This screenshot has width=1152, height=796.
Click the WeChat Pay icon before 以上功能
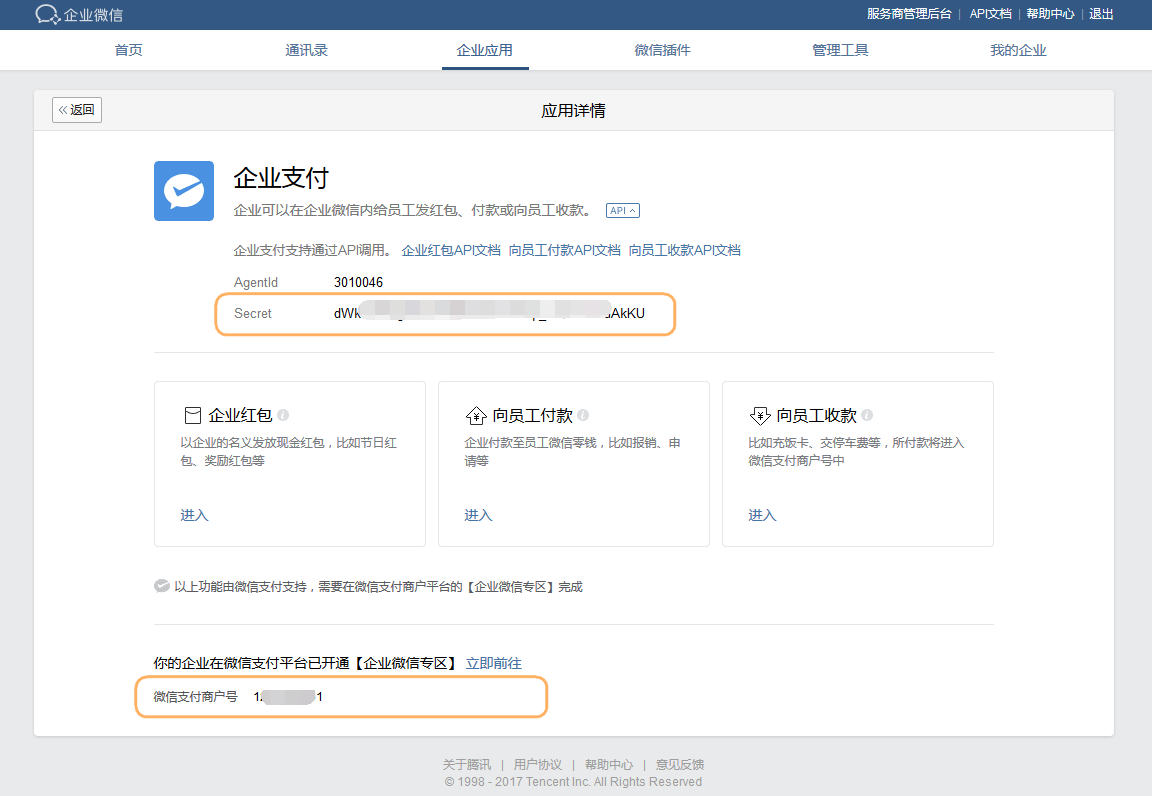pyautogui.click(x=162, y=586)
